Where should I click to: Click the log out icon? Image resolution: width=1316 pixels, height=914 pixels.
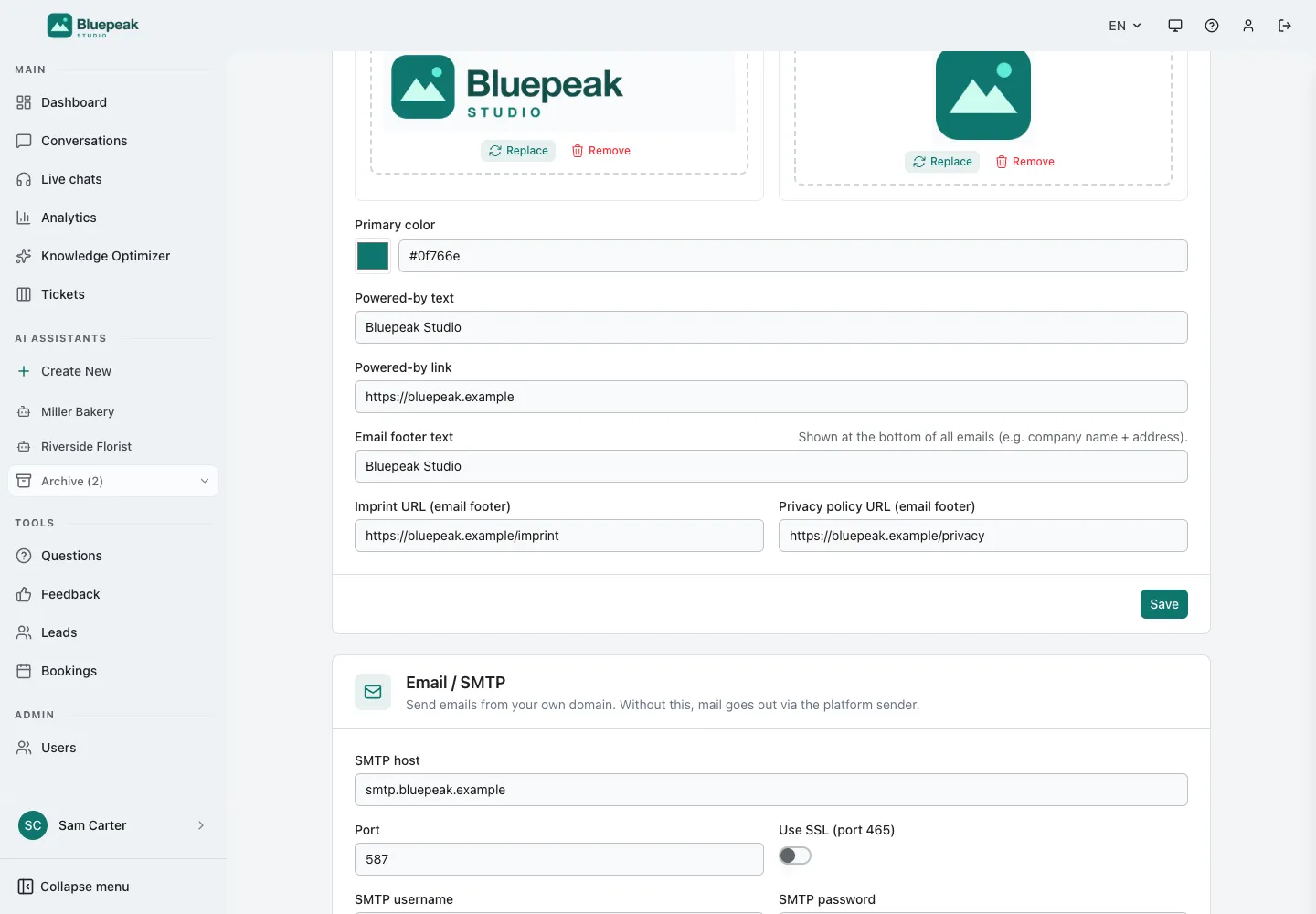click(1285, 26)
